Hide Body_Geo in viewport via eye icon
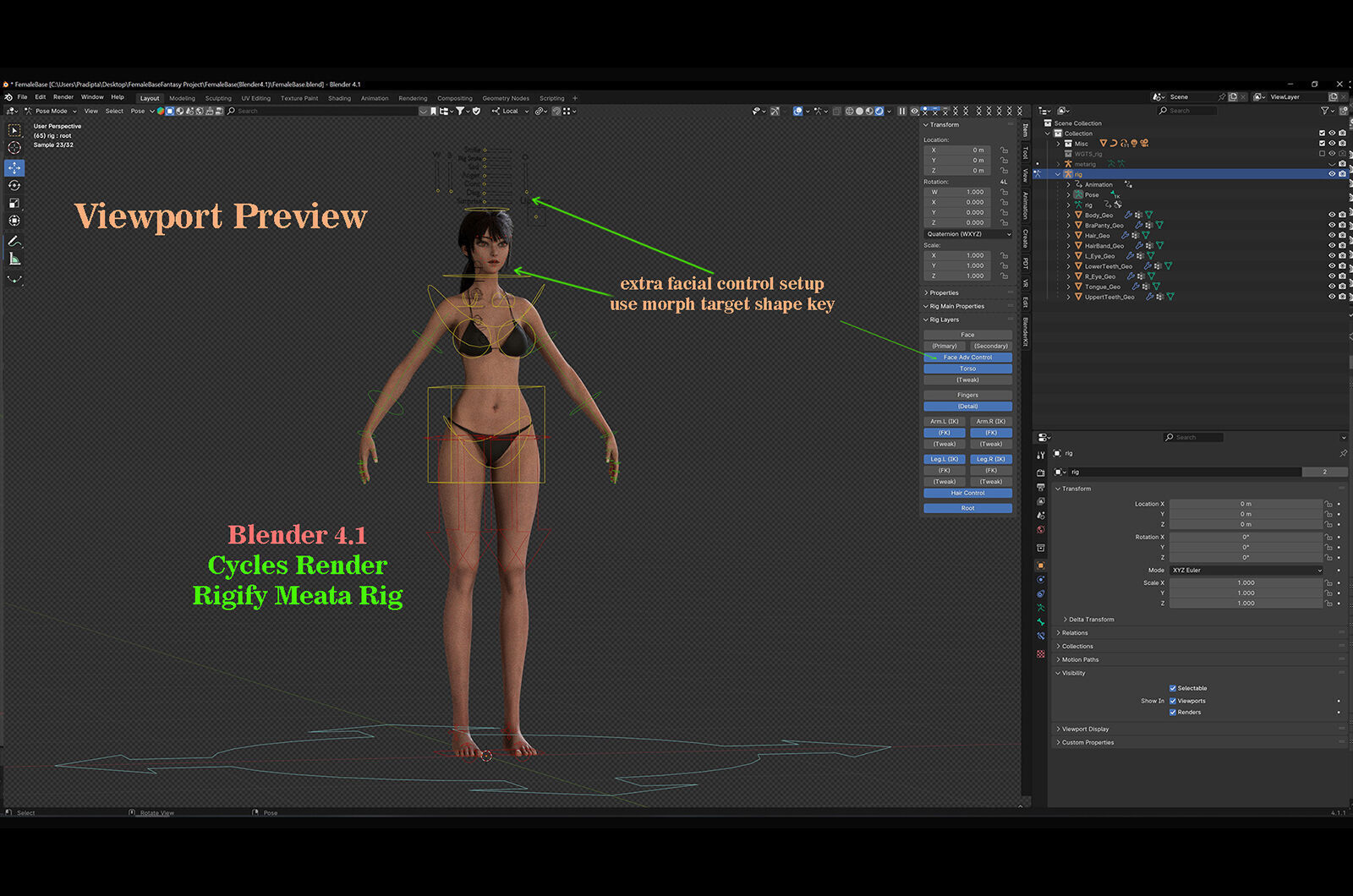Screen dimensions: 1353x896 click(1332, 216)
